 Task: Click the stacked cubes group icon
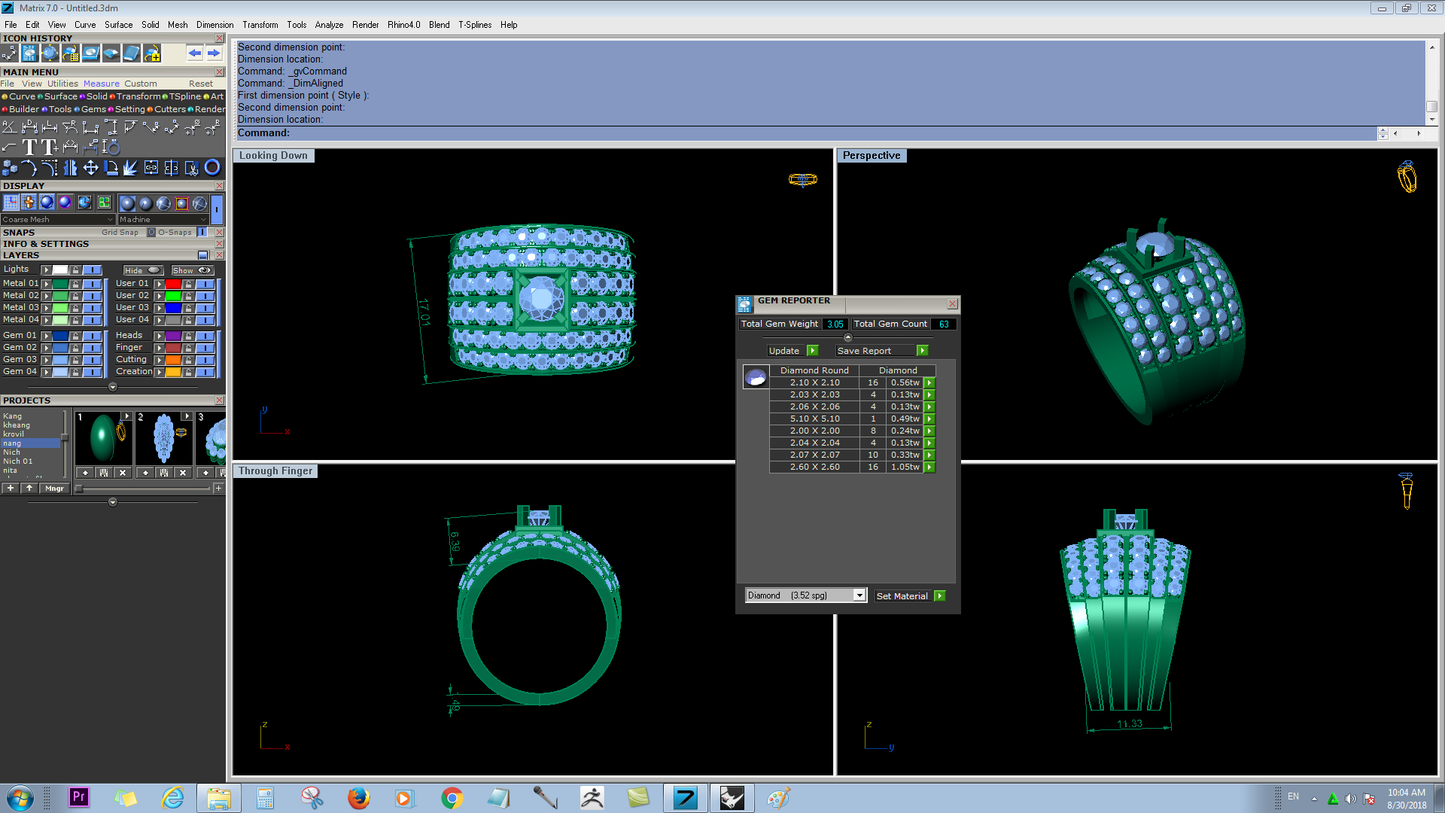click(x=10, y=168)
